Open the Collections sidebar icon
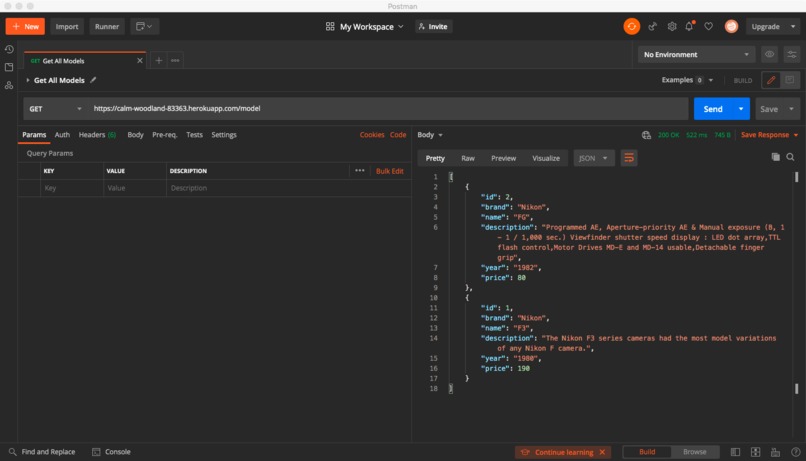Viewport: 806px width, 461px height. pos(9,67)
